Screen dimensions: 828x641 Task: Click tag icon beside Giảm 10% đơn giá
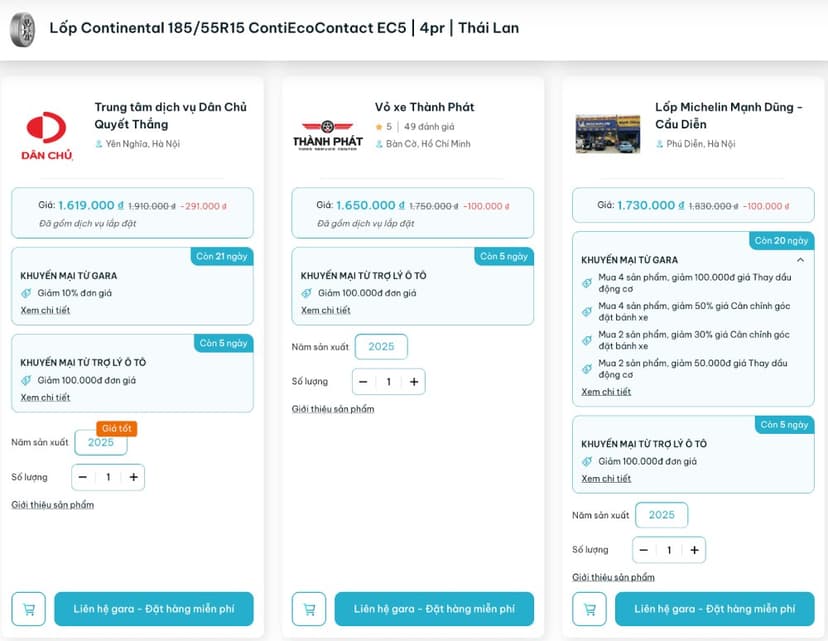26,293
